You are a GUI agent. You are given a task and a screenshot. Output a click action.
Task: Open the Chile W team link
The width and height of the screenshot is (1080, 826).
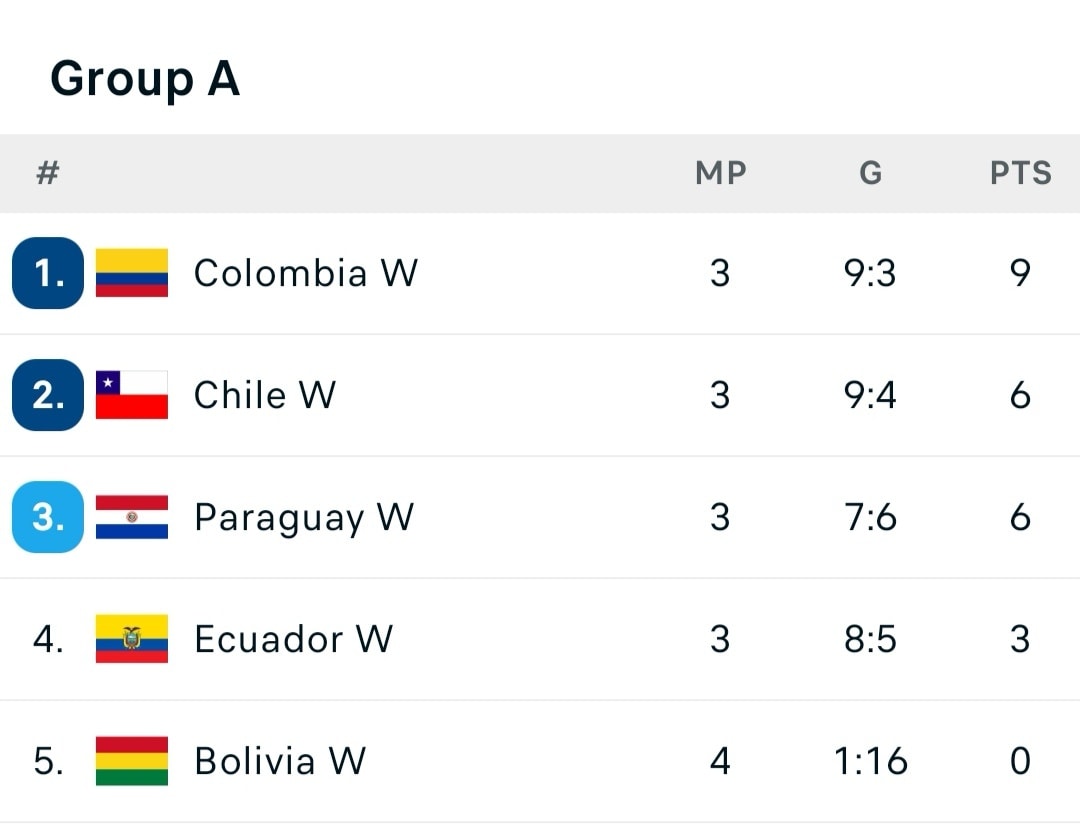point(264,395)
